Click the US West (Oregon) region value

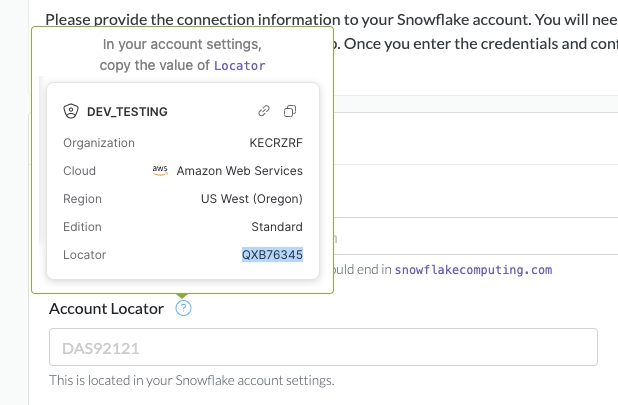pyautogui.click(x=252, y=199)
